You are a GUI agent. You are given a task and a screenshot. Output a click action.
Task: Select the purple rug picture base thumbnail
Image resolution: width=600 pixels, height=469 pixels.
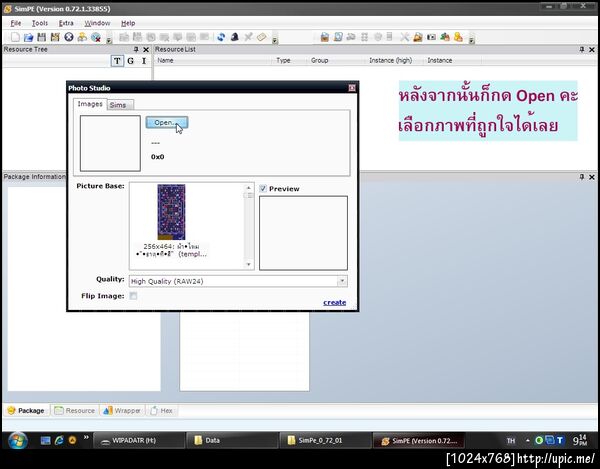click(171, 212)
